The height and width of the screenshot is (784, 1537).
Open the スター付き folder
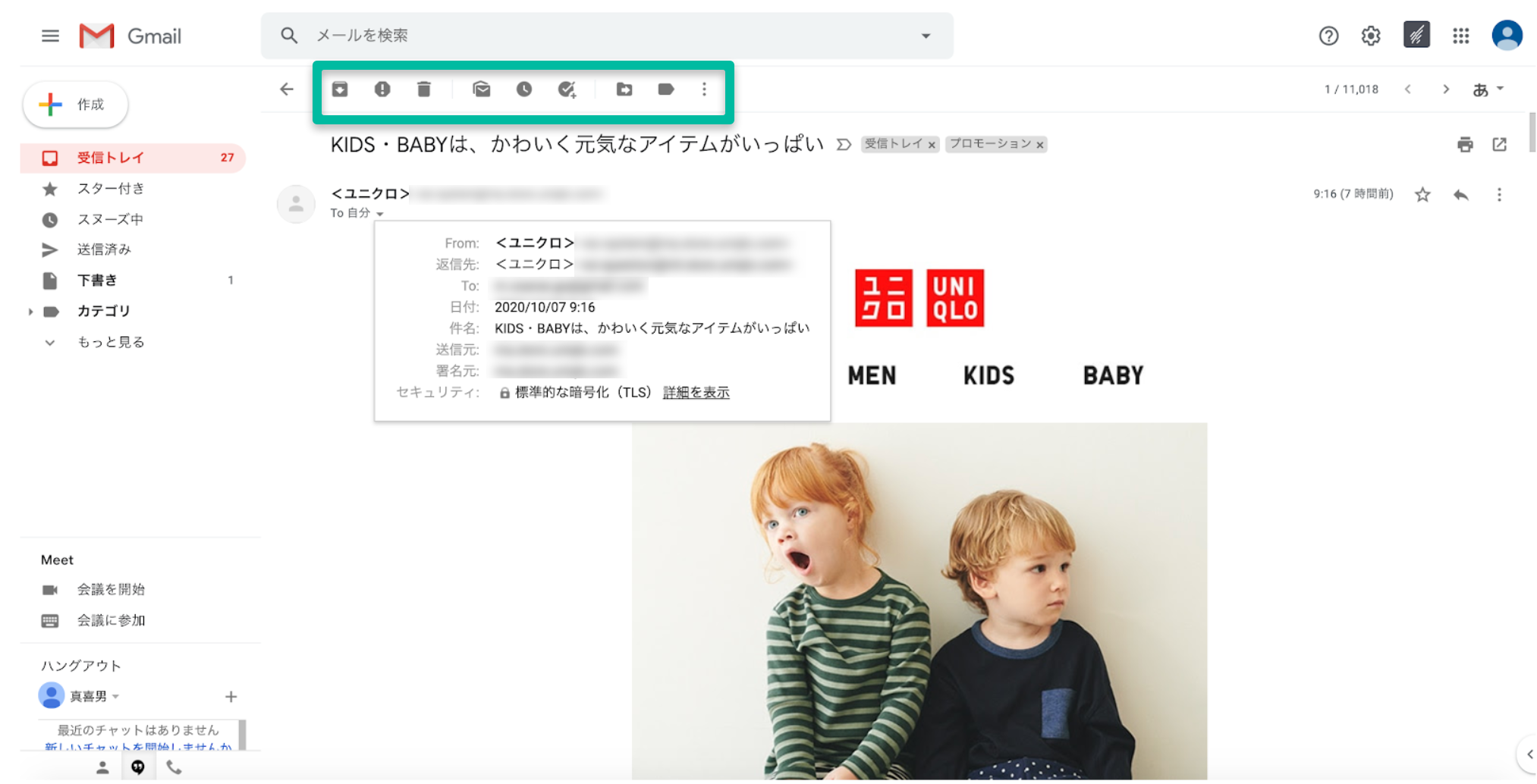coord(111,189)
